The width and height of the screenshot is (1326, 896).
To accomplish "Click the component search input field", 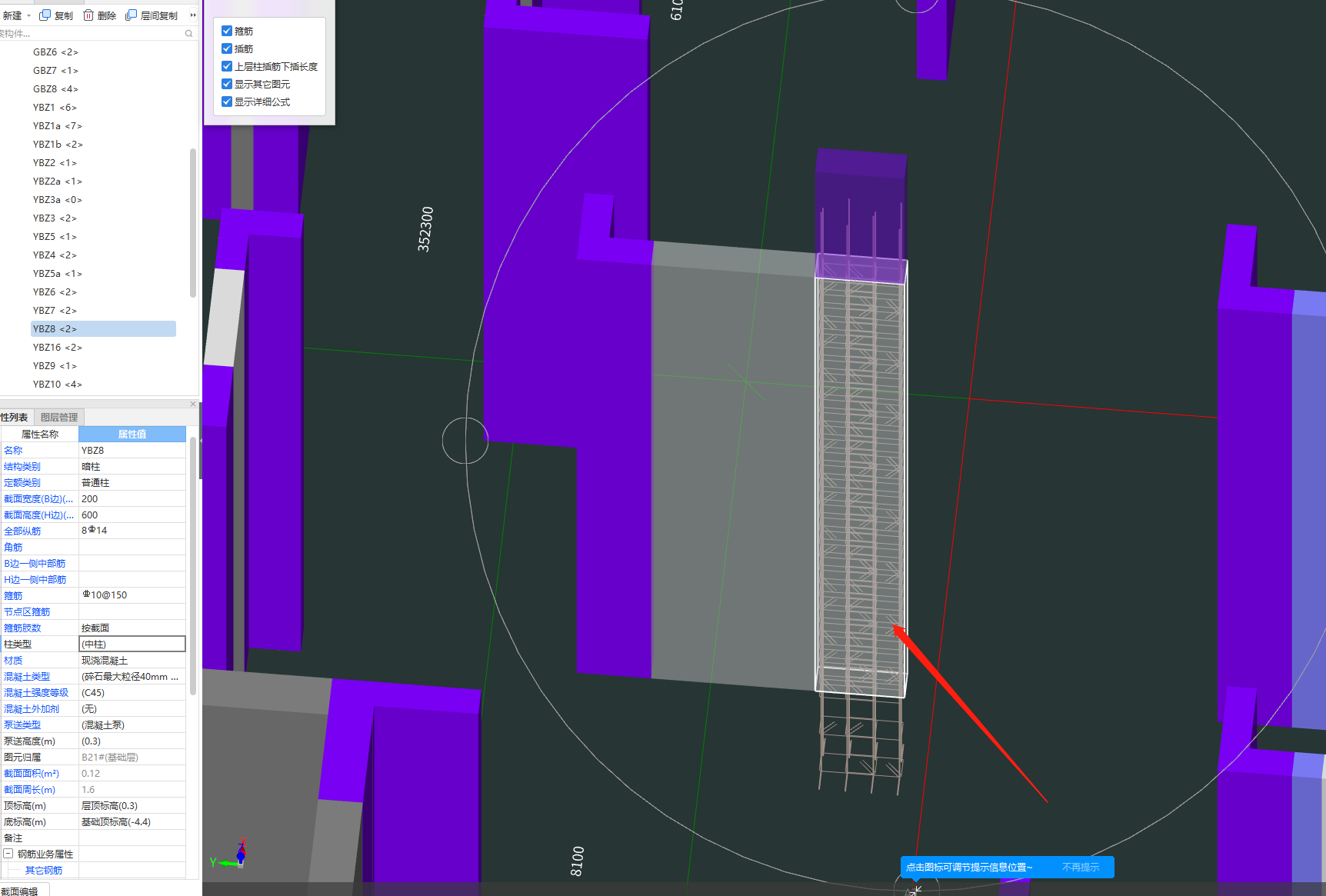I will (91, 34).
